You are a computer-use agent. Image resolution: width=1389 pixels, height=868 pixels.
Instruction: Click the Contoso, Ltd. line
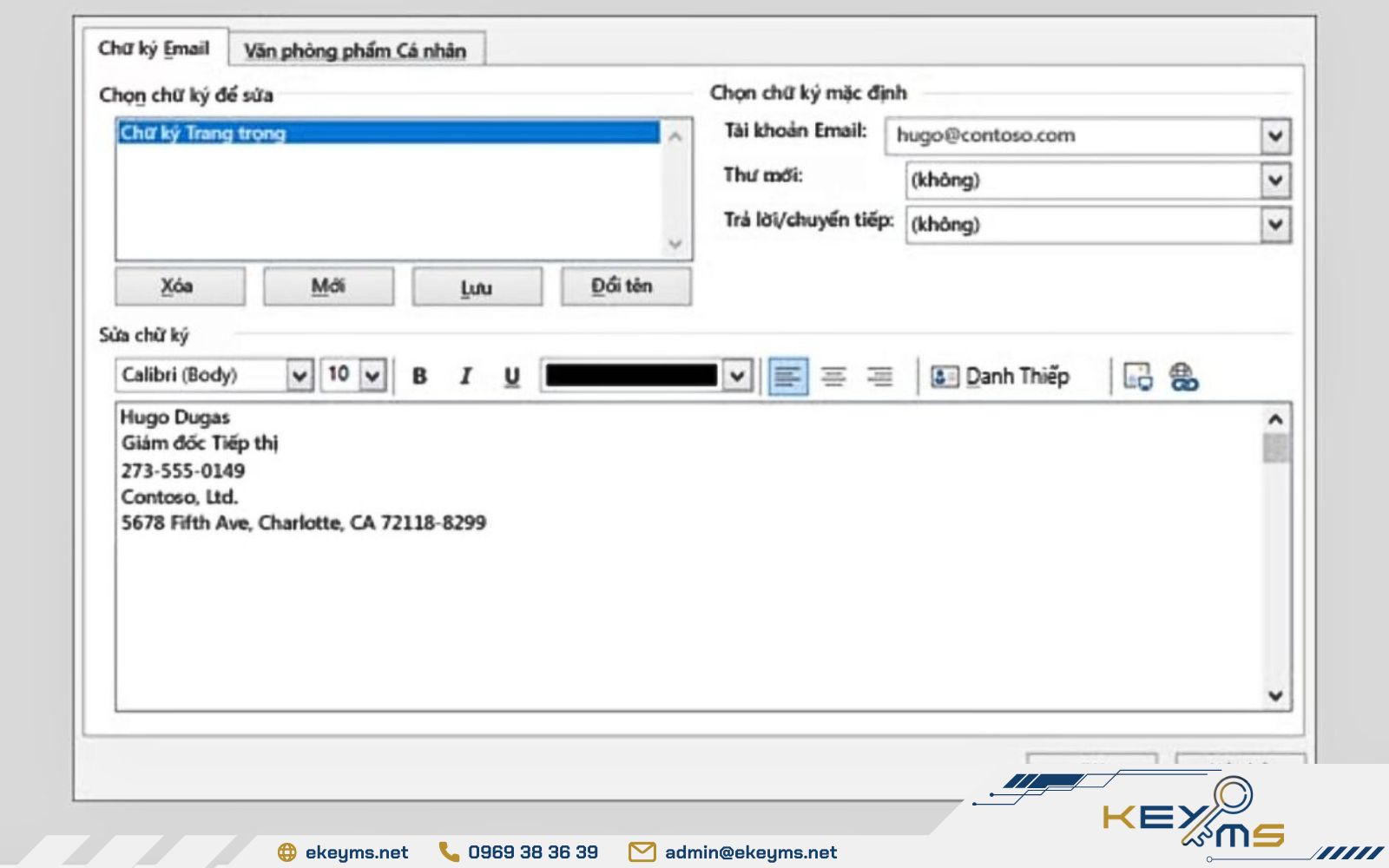pyautogui.click(x=180, y=497)
